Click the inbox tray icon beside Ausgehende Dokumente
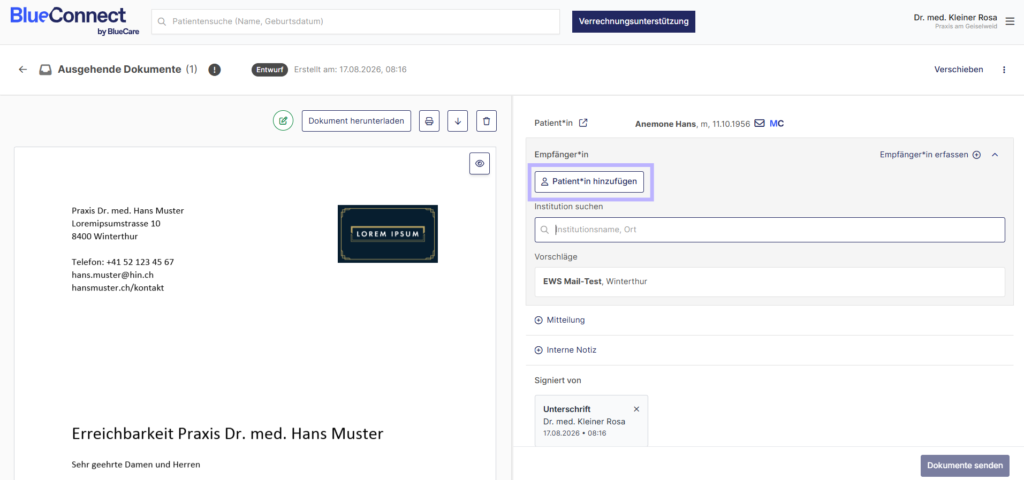Screen dimensions: 1024x480 point(45,69)
